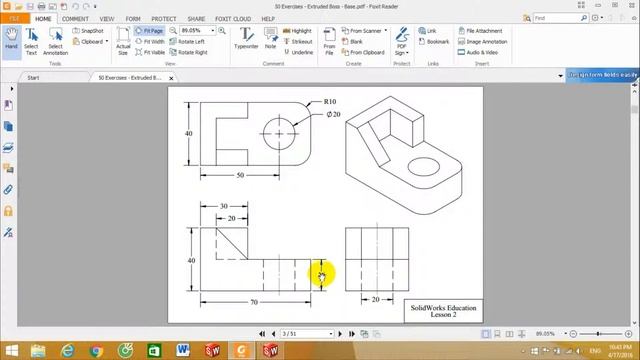
Task: Create PDF From File
Action: (x=329, y=41)
